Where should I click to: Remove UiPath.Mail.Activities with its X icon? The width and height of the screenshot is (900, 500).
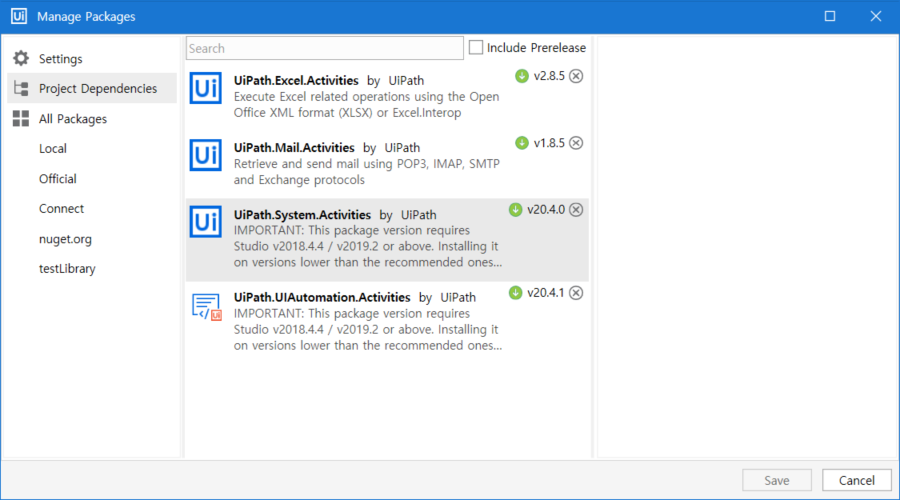[576, 143]
